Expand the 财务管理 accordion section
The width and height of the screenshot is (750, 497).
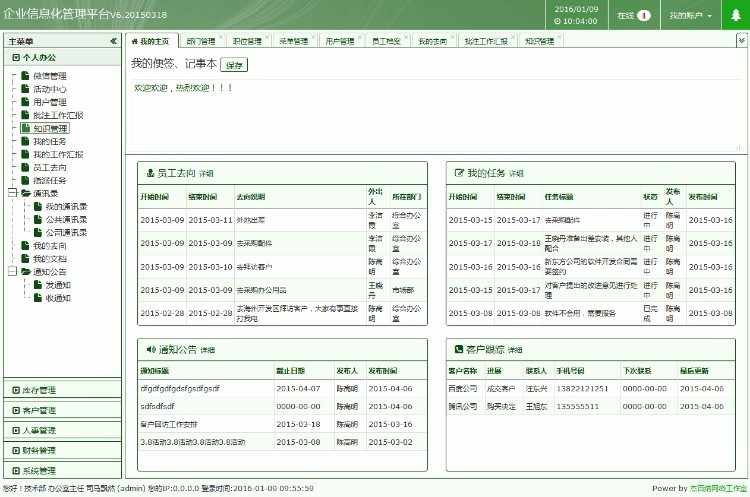[63, 451]
